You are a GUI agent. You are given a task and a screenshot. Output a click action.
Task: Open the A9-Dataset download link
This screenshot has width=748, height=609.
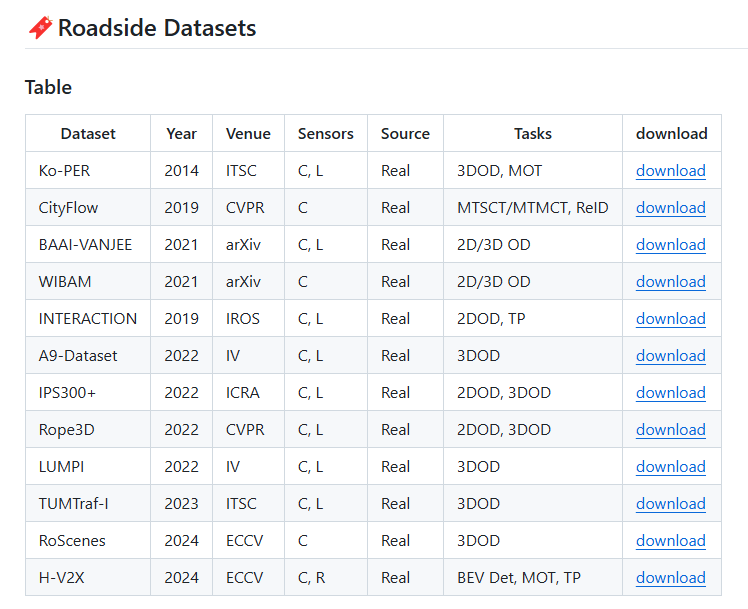click(x=671, y=356)
